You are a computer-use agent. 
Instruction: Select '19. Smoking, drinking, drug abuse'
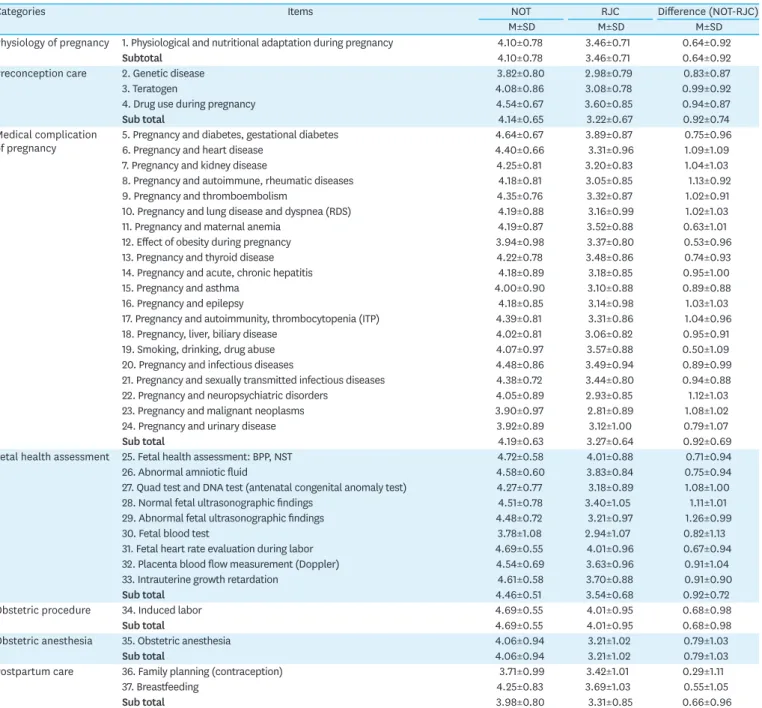point(198,349)
